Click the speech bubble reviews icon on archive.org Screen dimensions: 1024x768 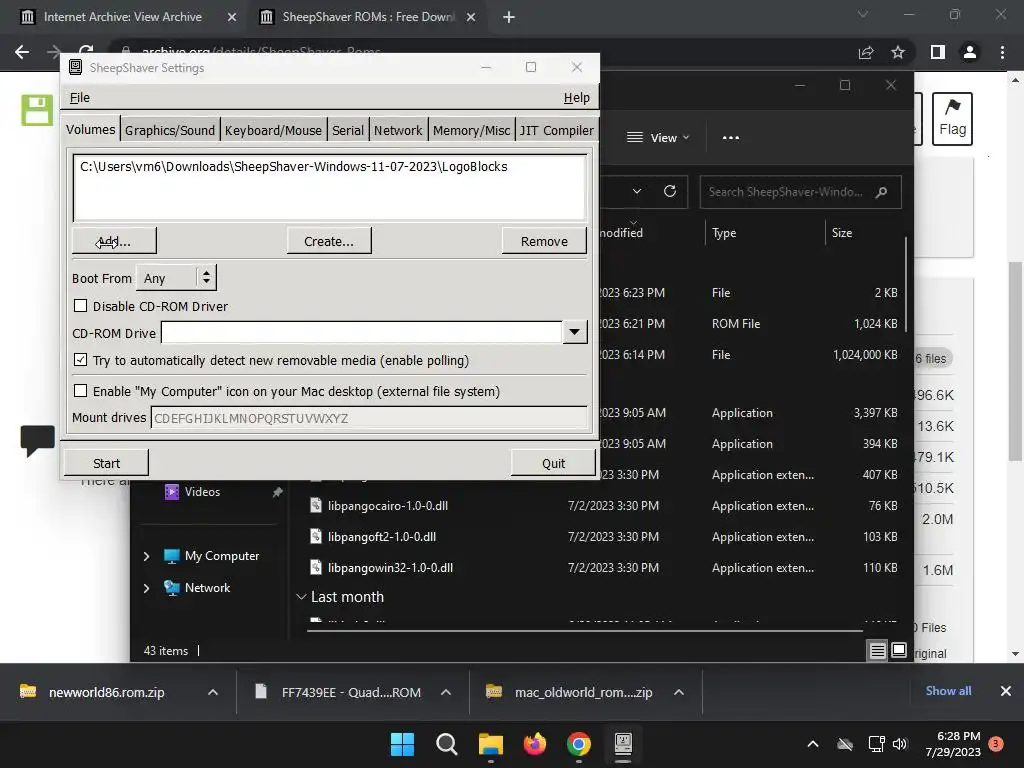(x=37, y=440)
